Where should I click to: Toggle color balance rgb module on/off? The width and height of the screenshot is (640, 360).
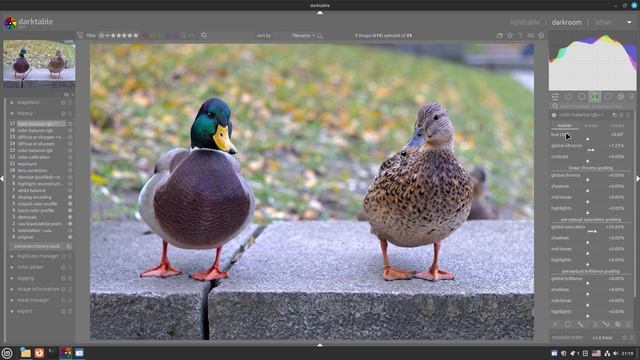(554, 116)
